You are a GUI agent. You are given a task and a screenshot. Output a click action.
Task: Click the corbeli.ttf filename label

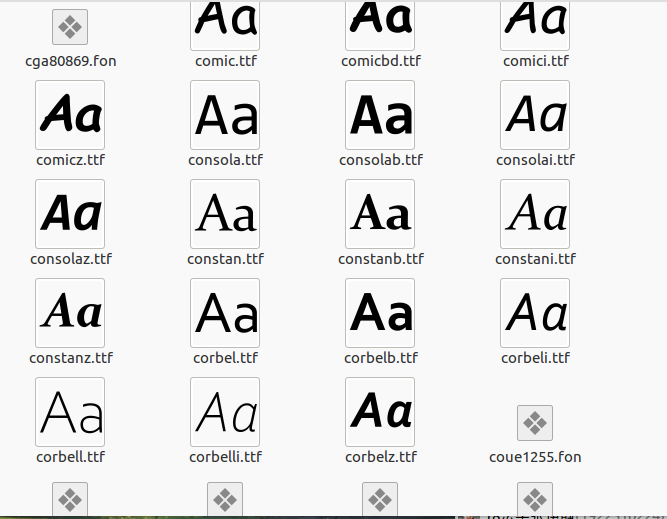(x=535, y=358)
